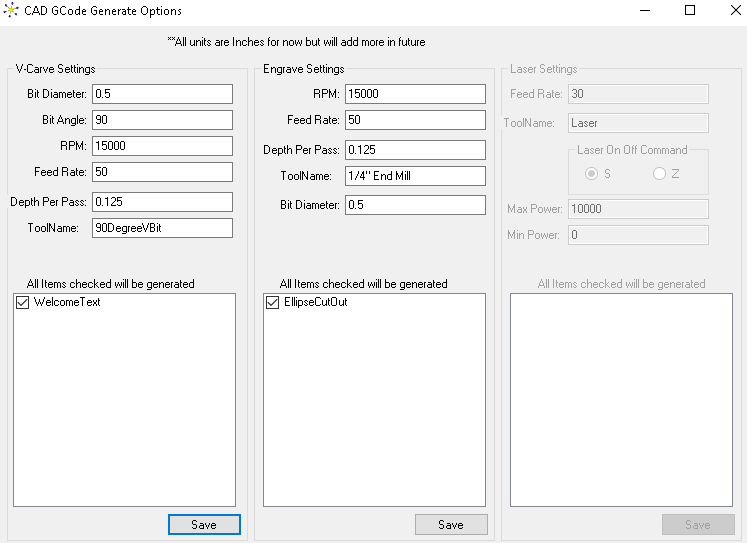Maximize the CAD GCode Generate Options window
747x543 pixels.
(x=690, y=10)
